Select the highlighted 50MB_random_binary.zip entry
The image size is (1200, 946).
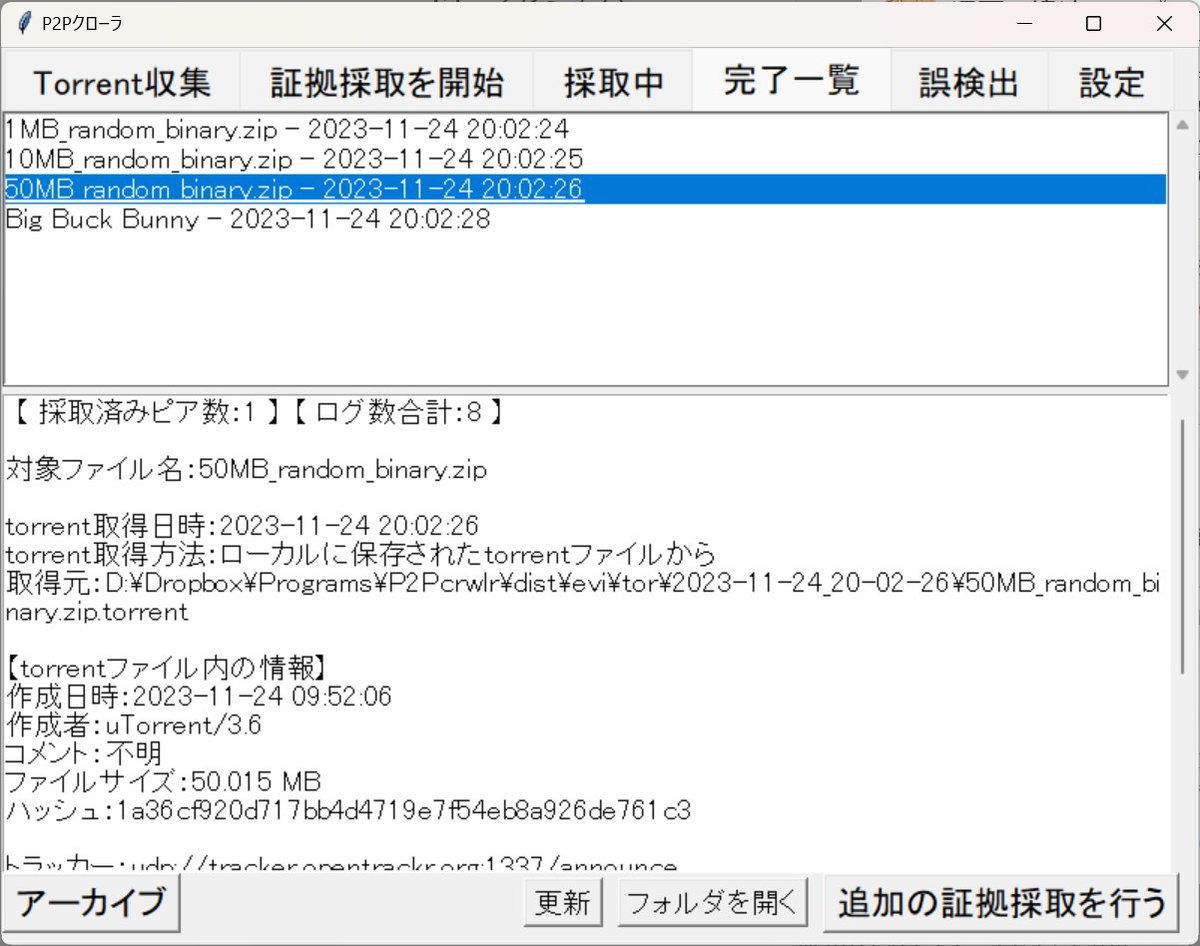(x=585, y=189)
